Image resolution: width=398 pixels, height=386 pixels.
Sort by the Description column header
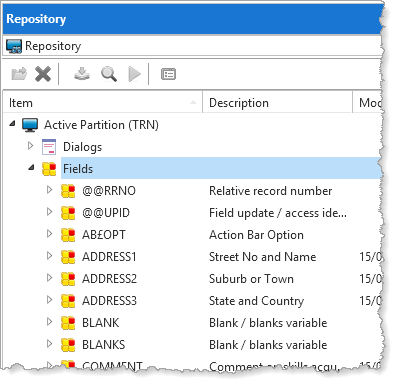(x=277, y=103)
